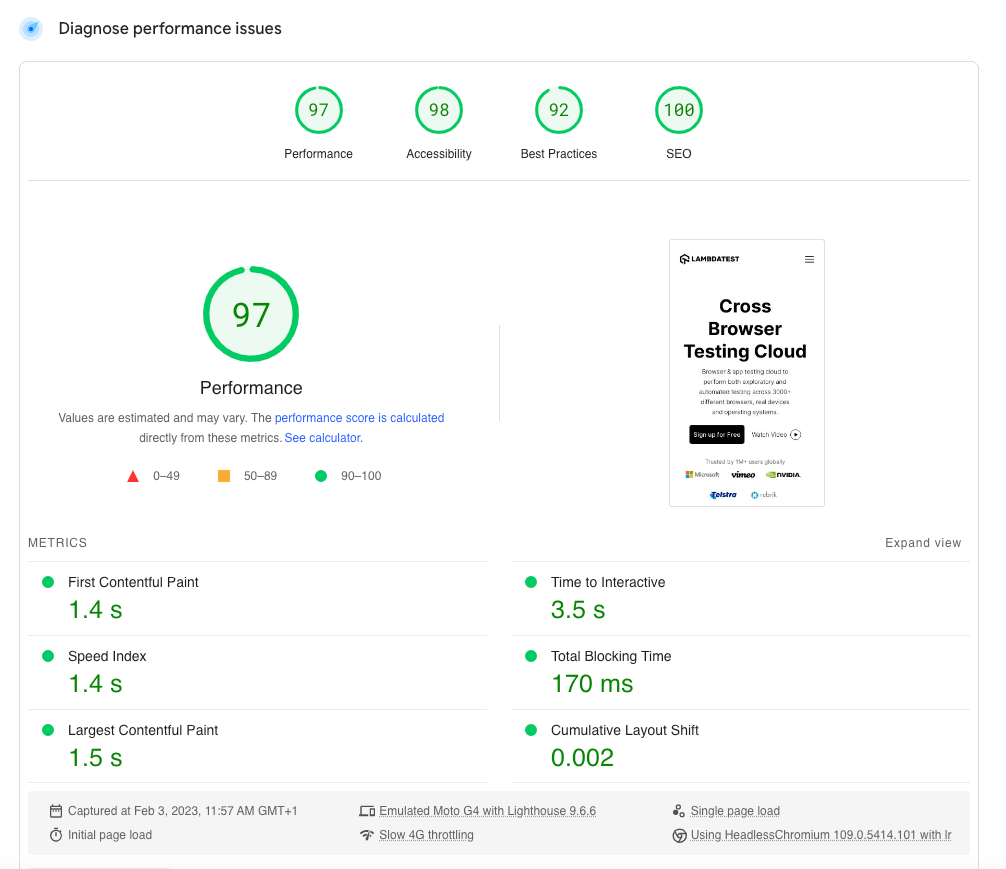Open the See calculator link
1006x869 pixels.
322,438
